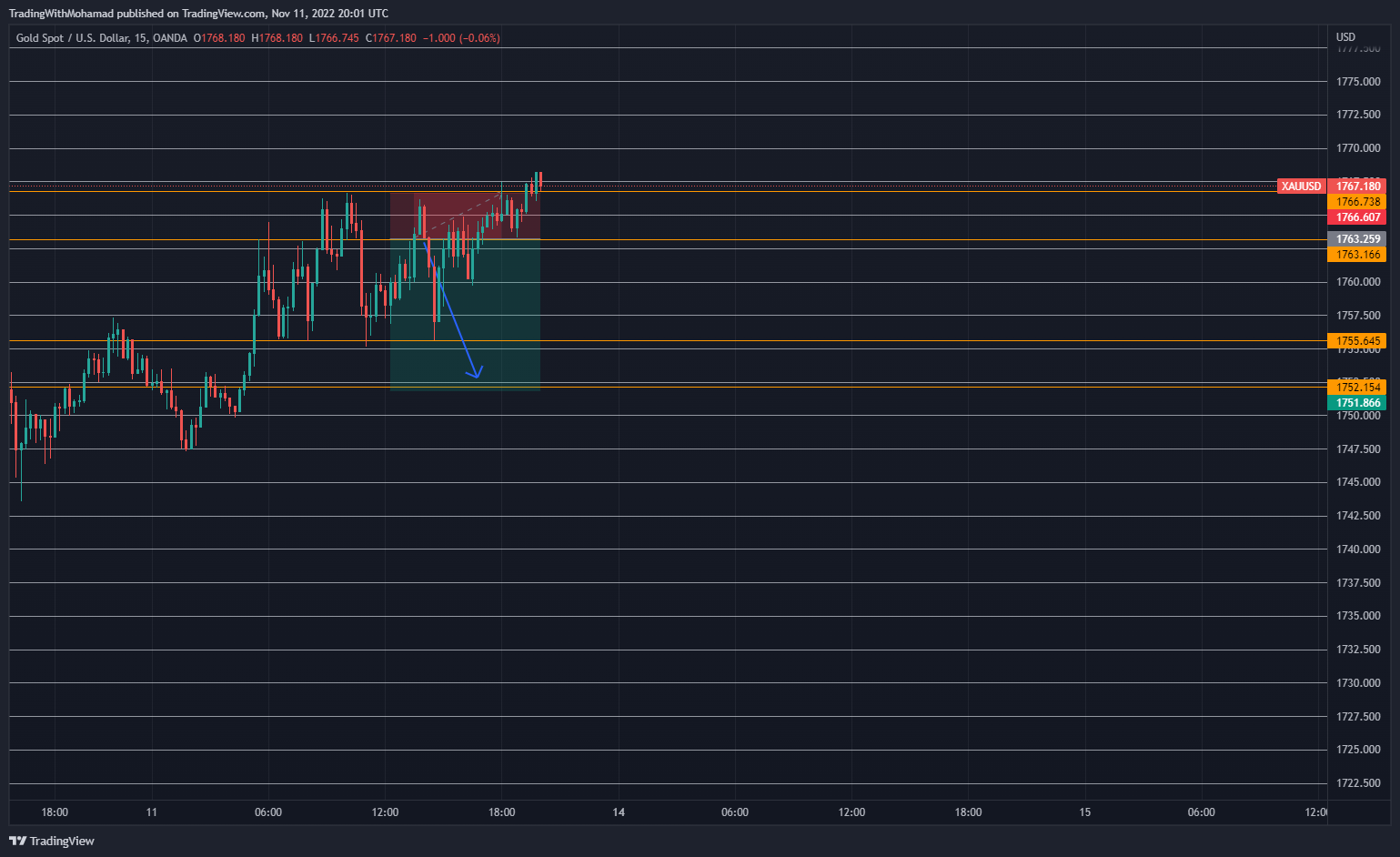Click the gray entry price tag 1763.259

(1358, 239)
